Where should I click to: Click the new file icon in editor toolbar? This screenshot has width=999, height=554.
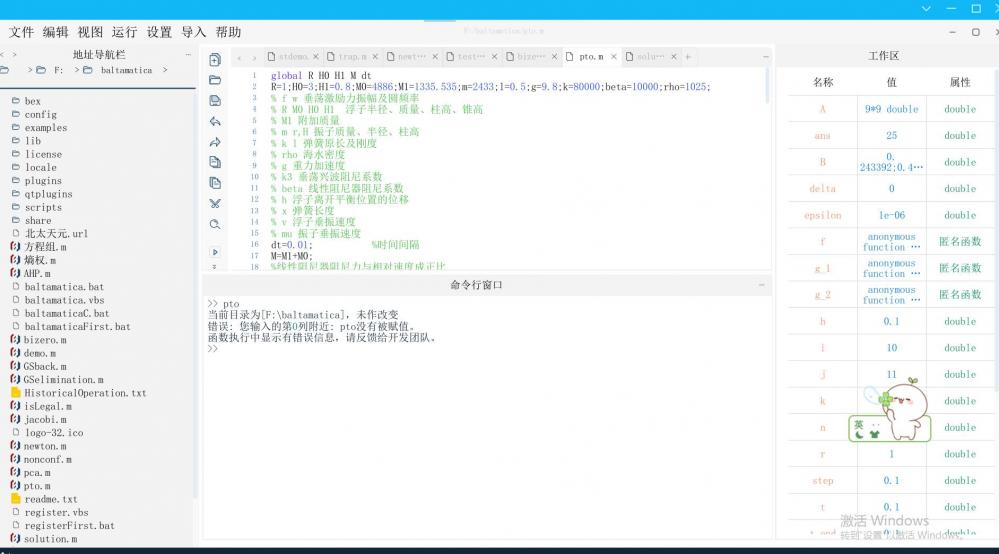pos(215,60)
